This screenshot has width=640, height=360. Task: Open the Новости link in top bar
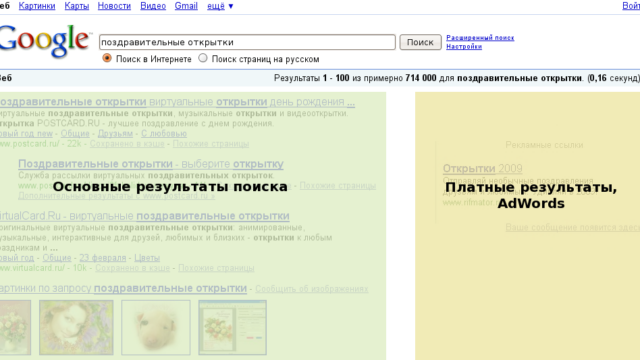pos(114,6)
